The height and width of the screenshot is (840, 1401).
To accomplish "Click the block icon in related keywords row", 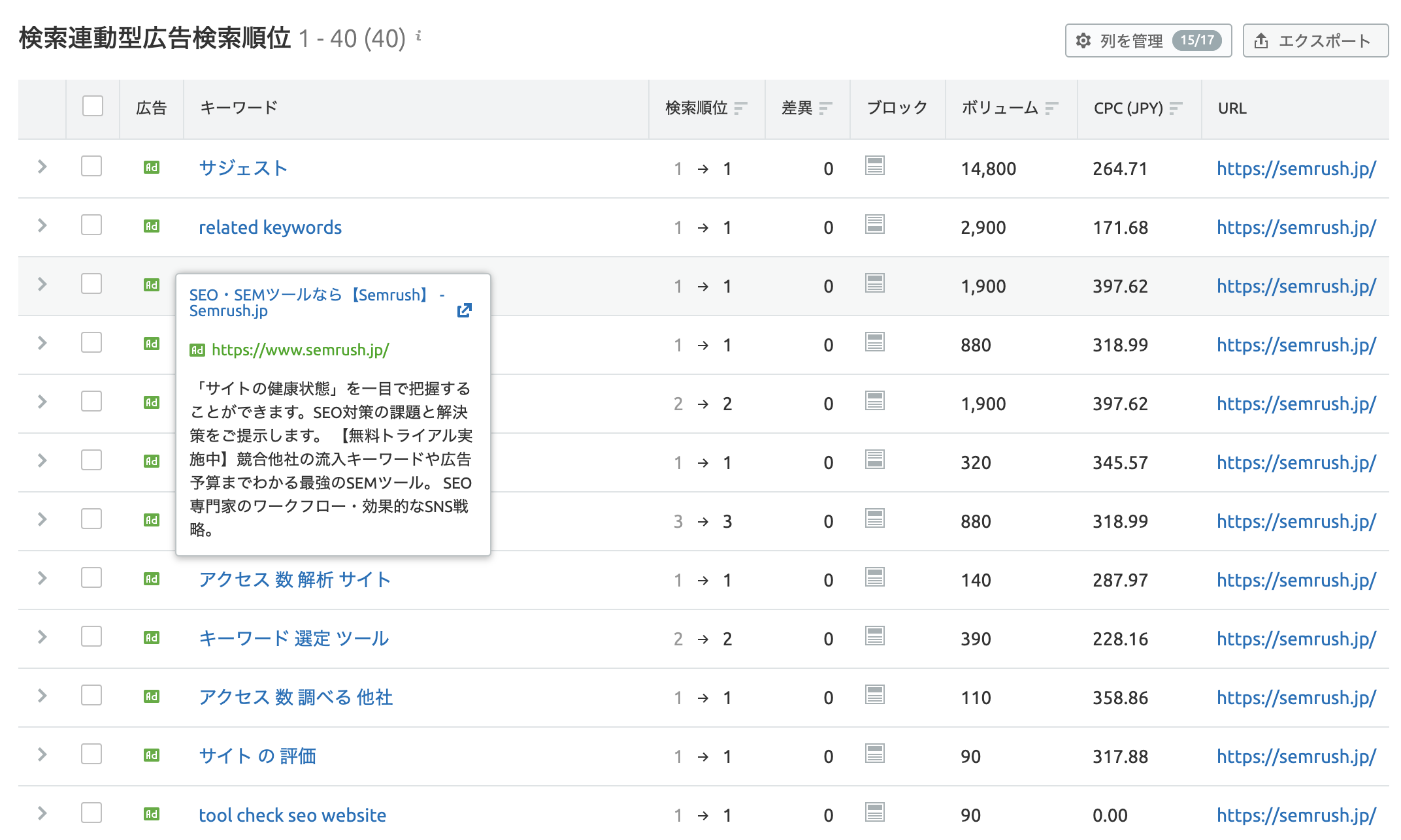I will point(874,225).
